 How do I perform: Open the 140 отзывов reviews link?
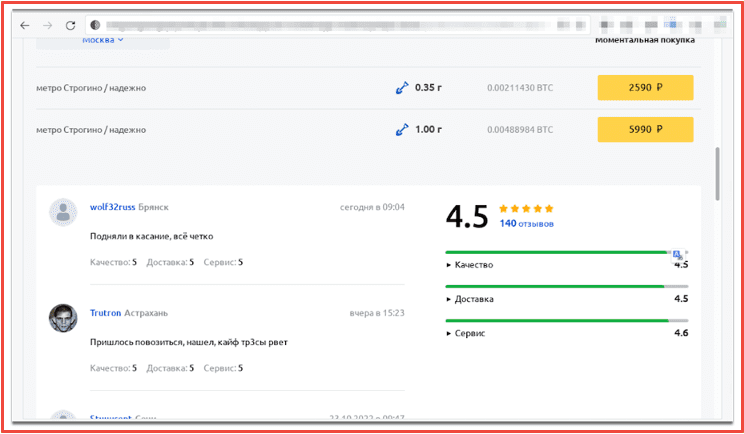pos(526,224)
